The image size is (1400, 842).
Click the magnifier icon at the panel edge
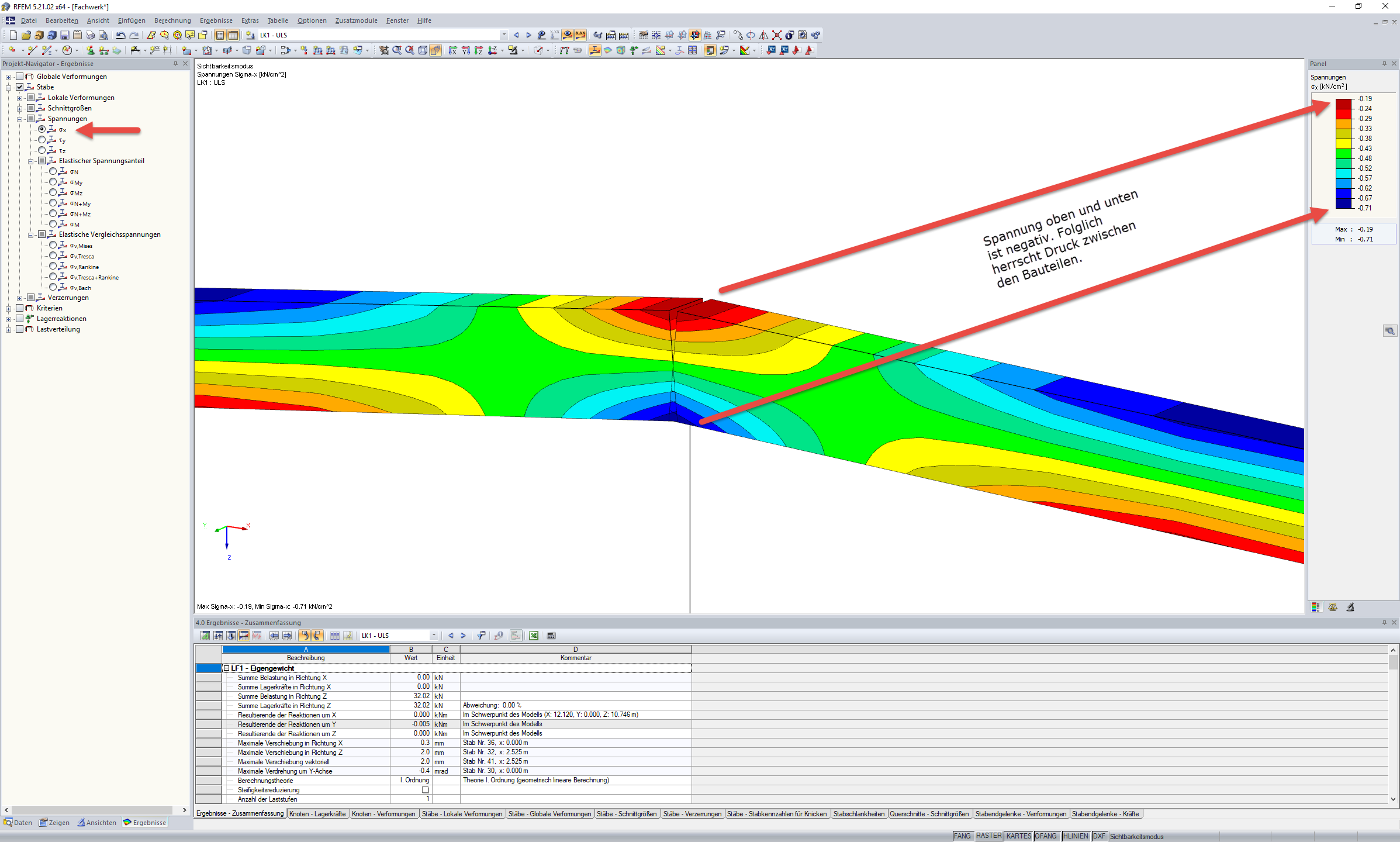pyautogui.click(x=1389, y=331)
